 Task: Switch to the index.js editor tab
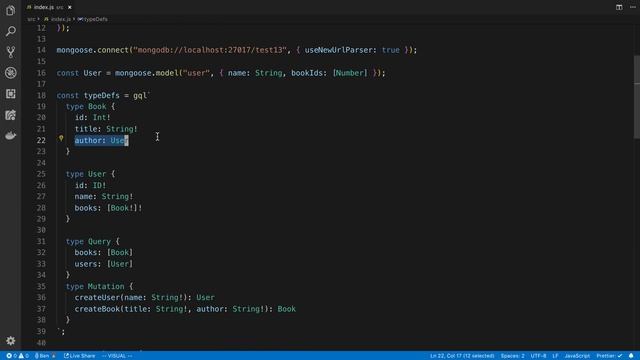(x=48, y=7)
